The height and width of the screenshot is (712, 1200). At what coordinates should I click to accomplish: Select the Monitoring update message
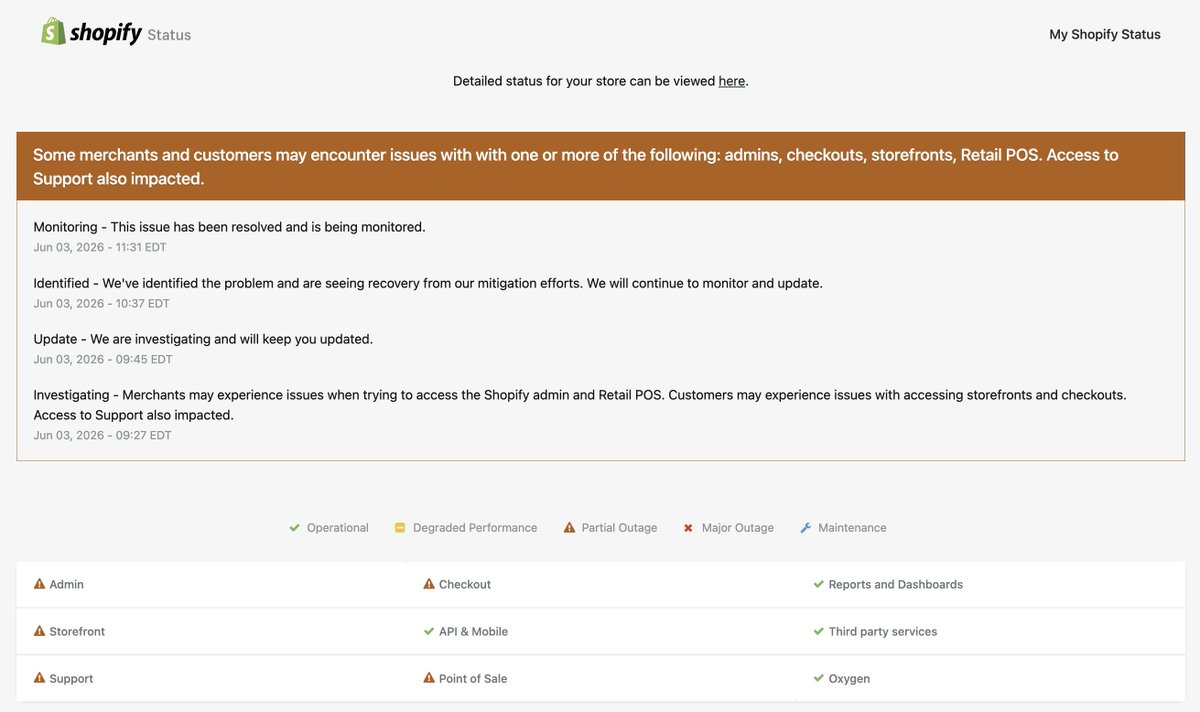[229, 227]
